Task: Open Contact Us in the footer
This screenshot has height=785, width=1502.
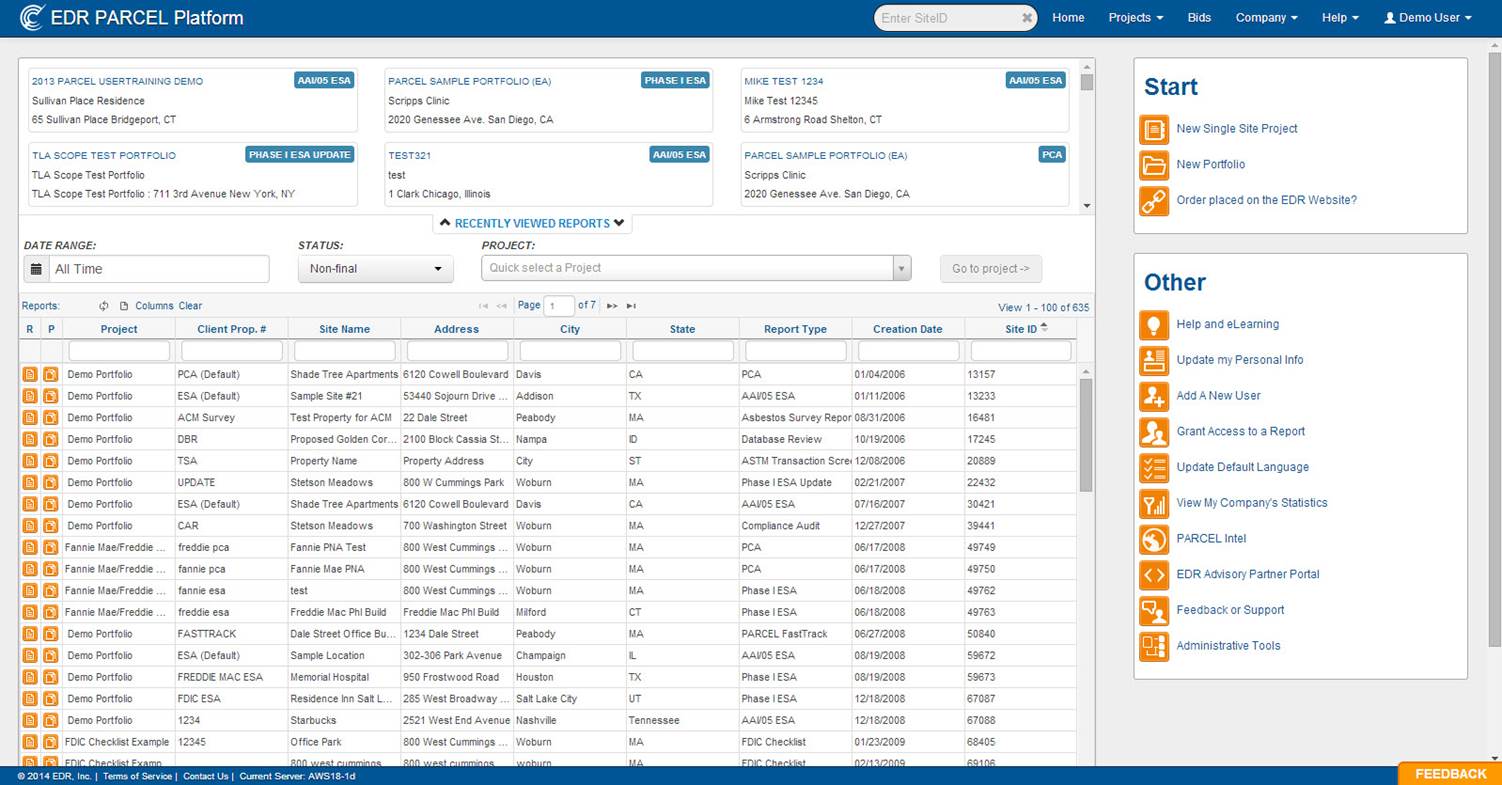Action: coord(206,776)
